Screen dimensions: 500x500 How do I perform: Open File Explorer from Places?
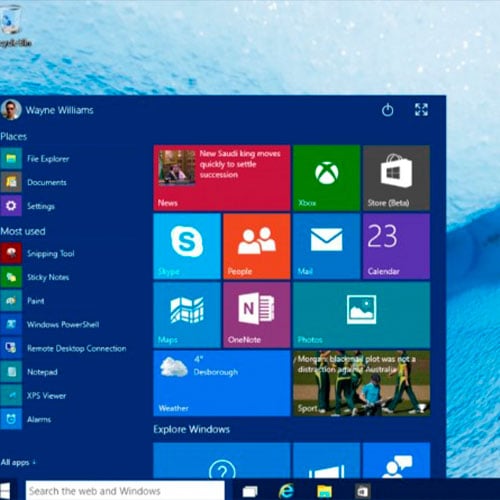click(x=35, y=159)
